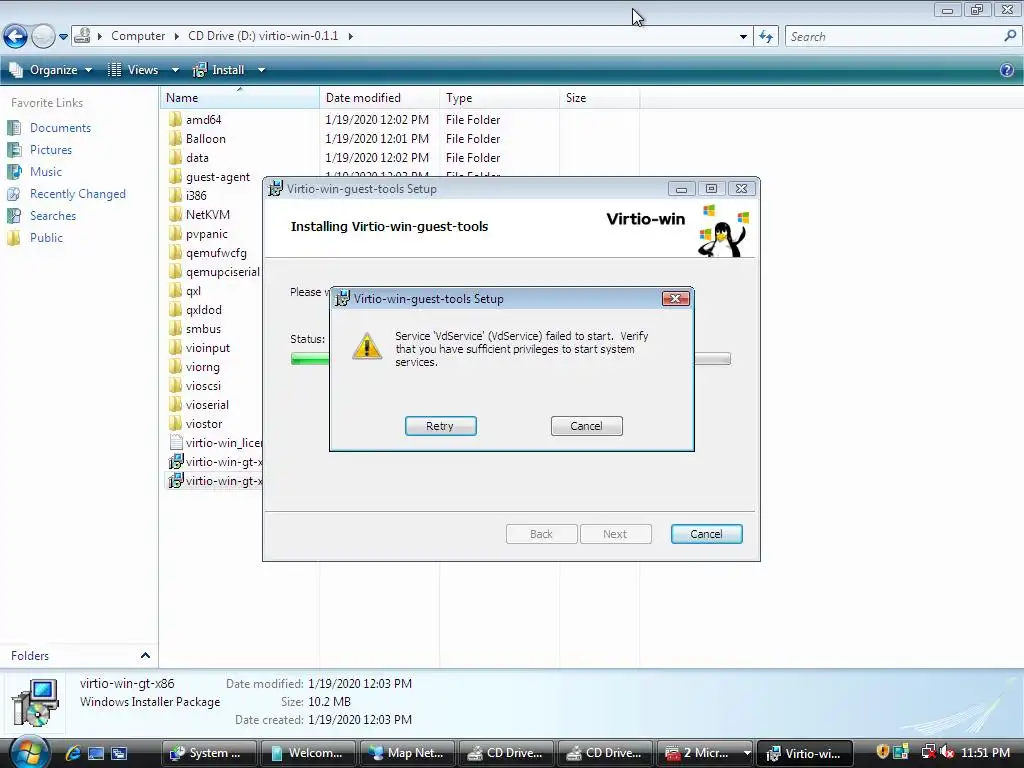Click Retry in the VdService error dialog
This screenshot has width=1024, height=768.
[x=441, y=426]
